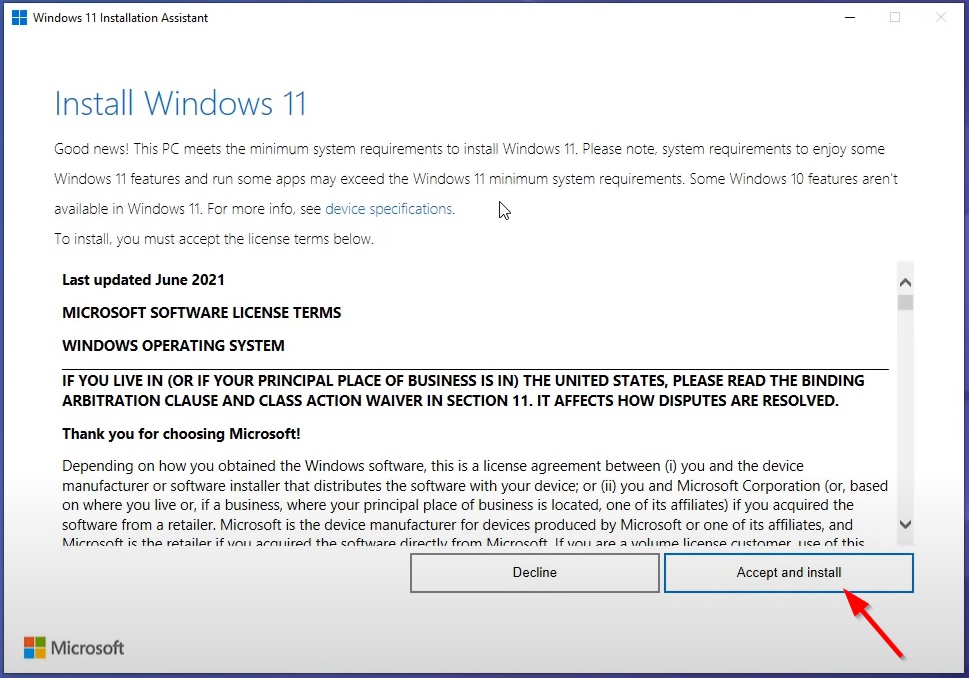This screenshot has height=678, width=969.
Task: Click 'WINDOWS OPERATING SYSTEM' heading
Action: click(x=173, y=345)
